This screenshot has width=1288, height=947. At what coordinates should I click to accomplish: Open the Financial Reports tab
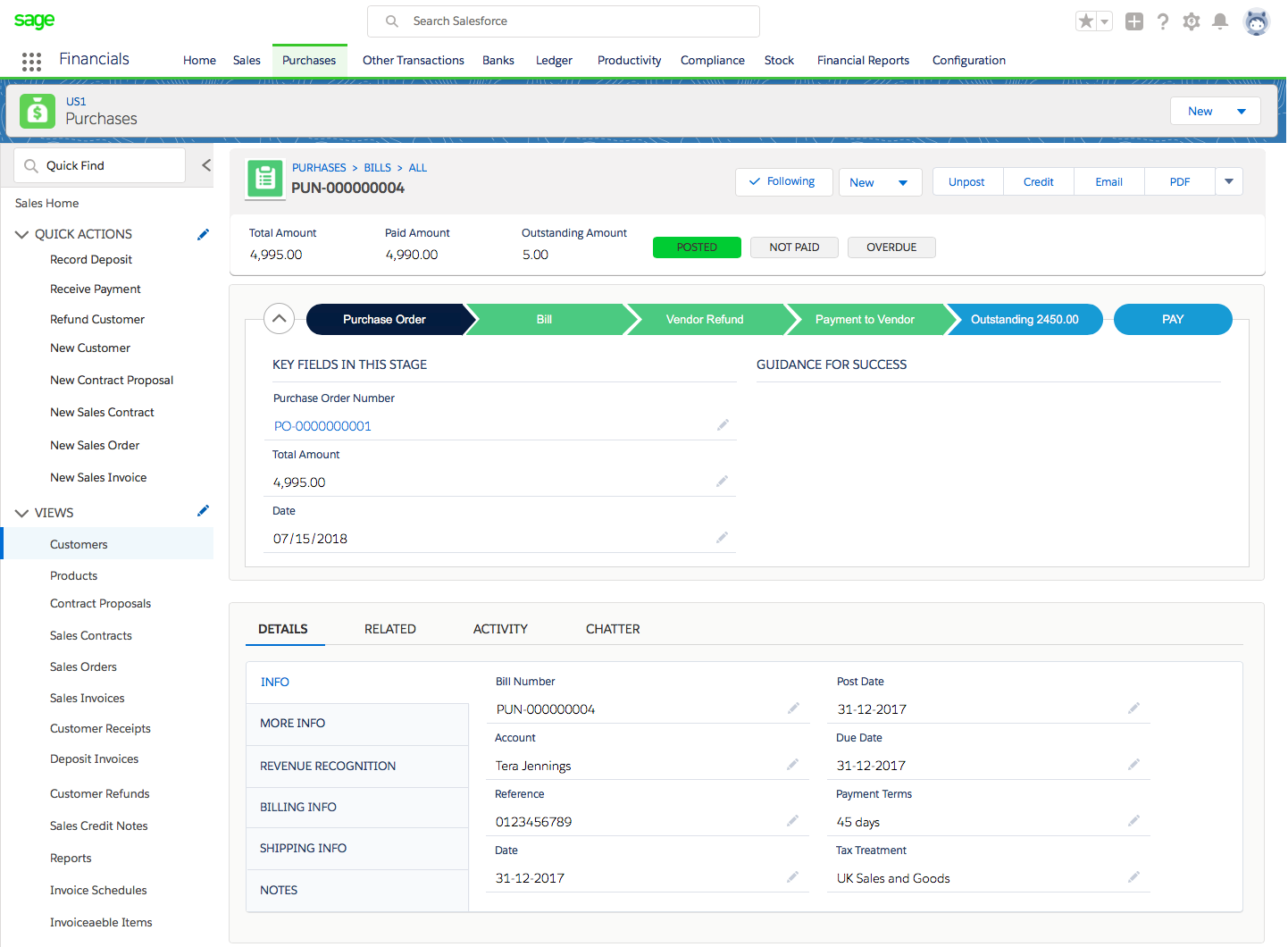863,61
